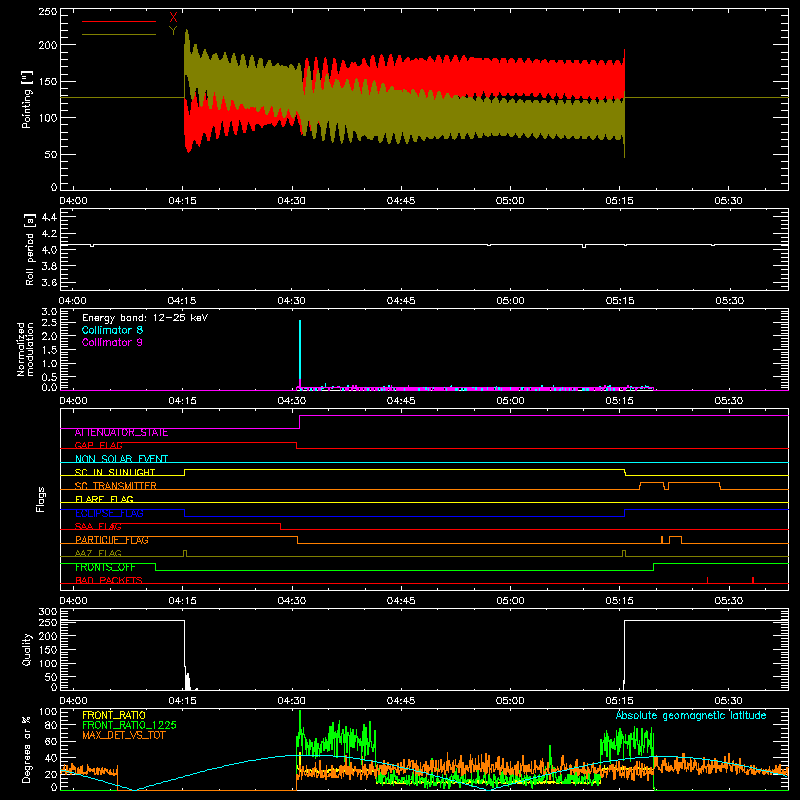Select the SC_TRANSMITTER flag label
Viewport: 800px width, 800px height.
coord(116,486)
